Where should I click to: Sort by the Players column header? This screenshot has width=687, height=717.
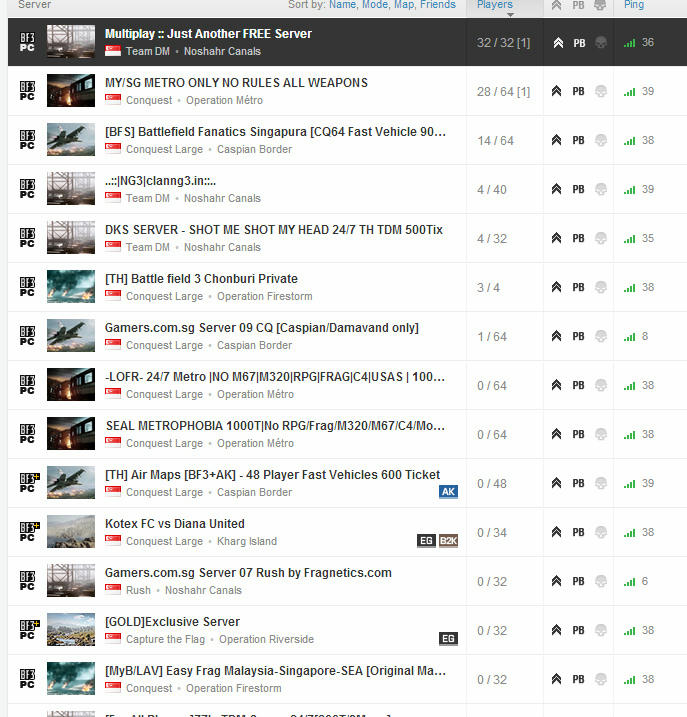tap(495, 5)
